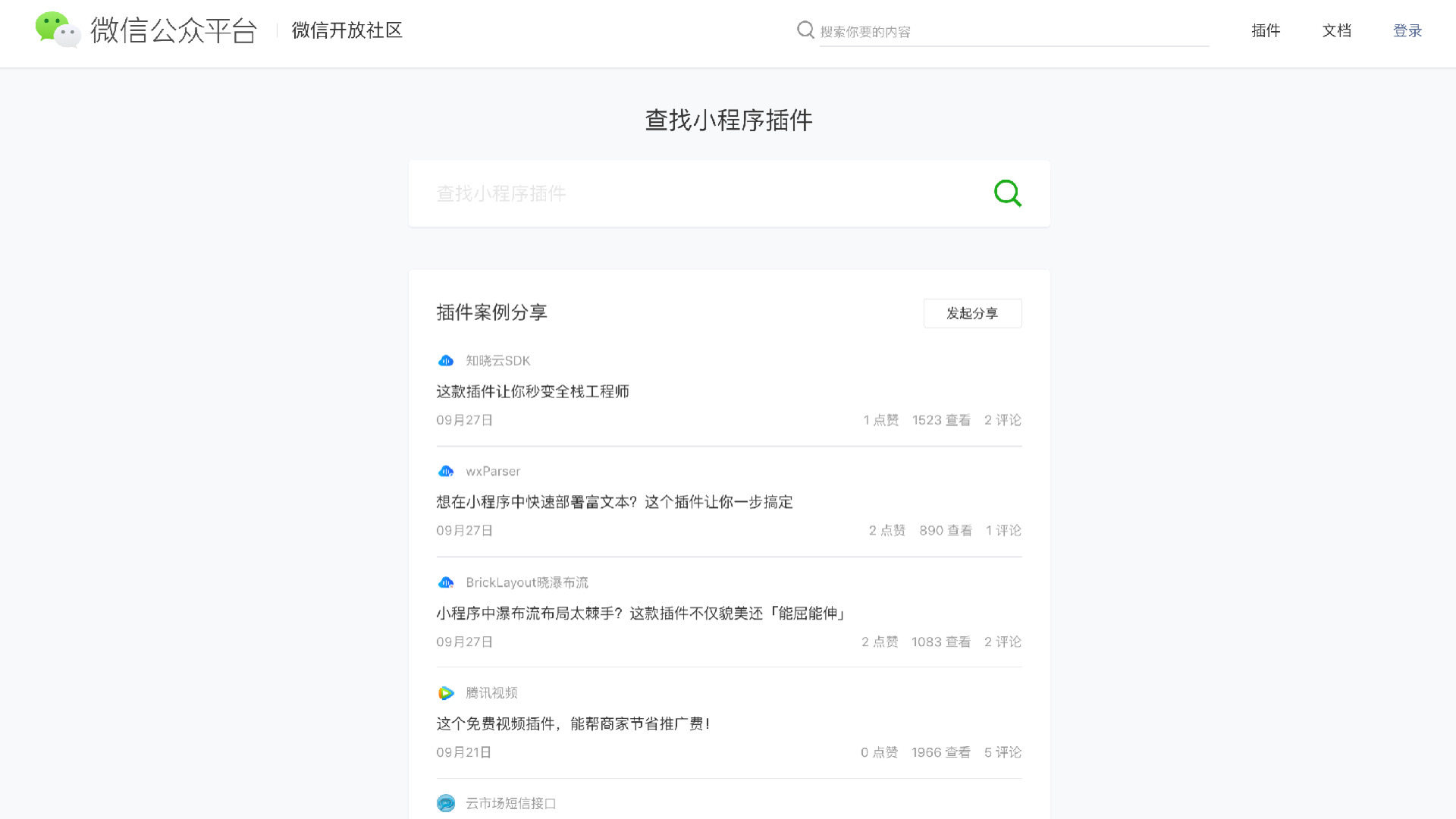Click 1 点赞 on 知晓云SDK post
The width and height of the screenshot is (1456, 819).
click(x=880, y=420)
